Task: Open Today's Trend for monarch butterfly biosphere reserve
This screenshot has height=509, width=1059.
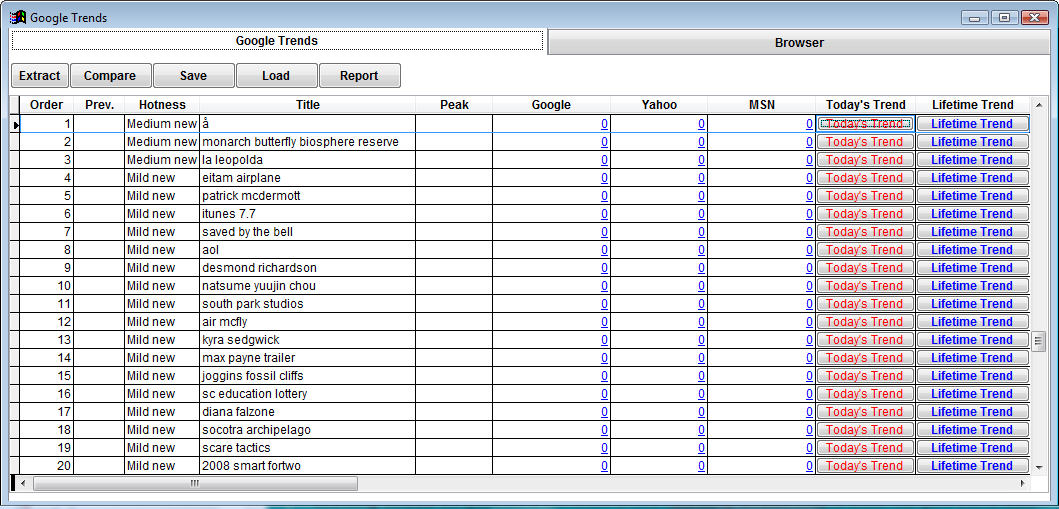Action: [865, 142]
